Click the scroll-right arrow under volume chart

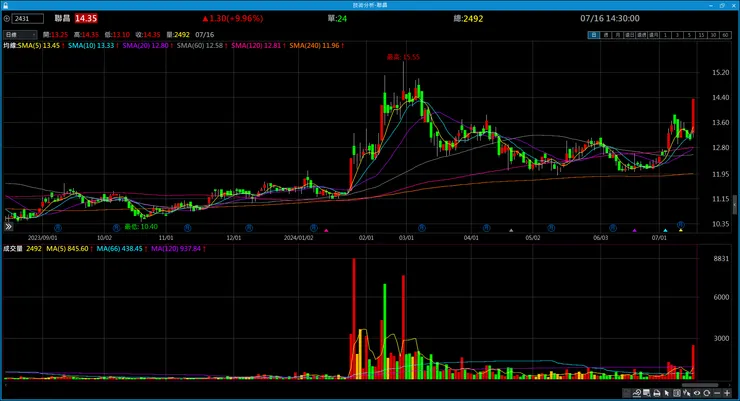pyautogui.click(x=729, y=385)
